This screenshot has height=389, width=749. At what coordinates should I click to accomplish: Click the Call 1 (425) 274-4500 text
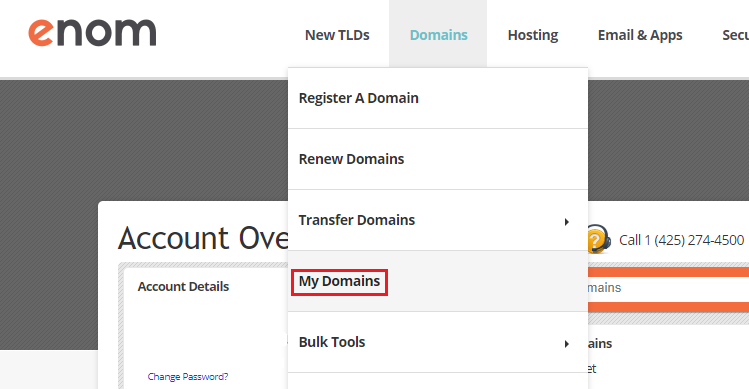coord(682,240)
